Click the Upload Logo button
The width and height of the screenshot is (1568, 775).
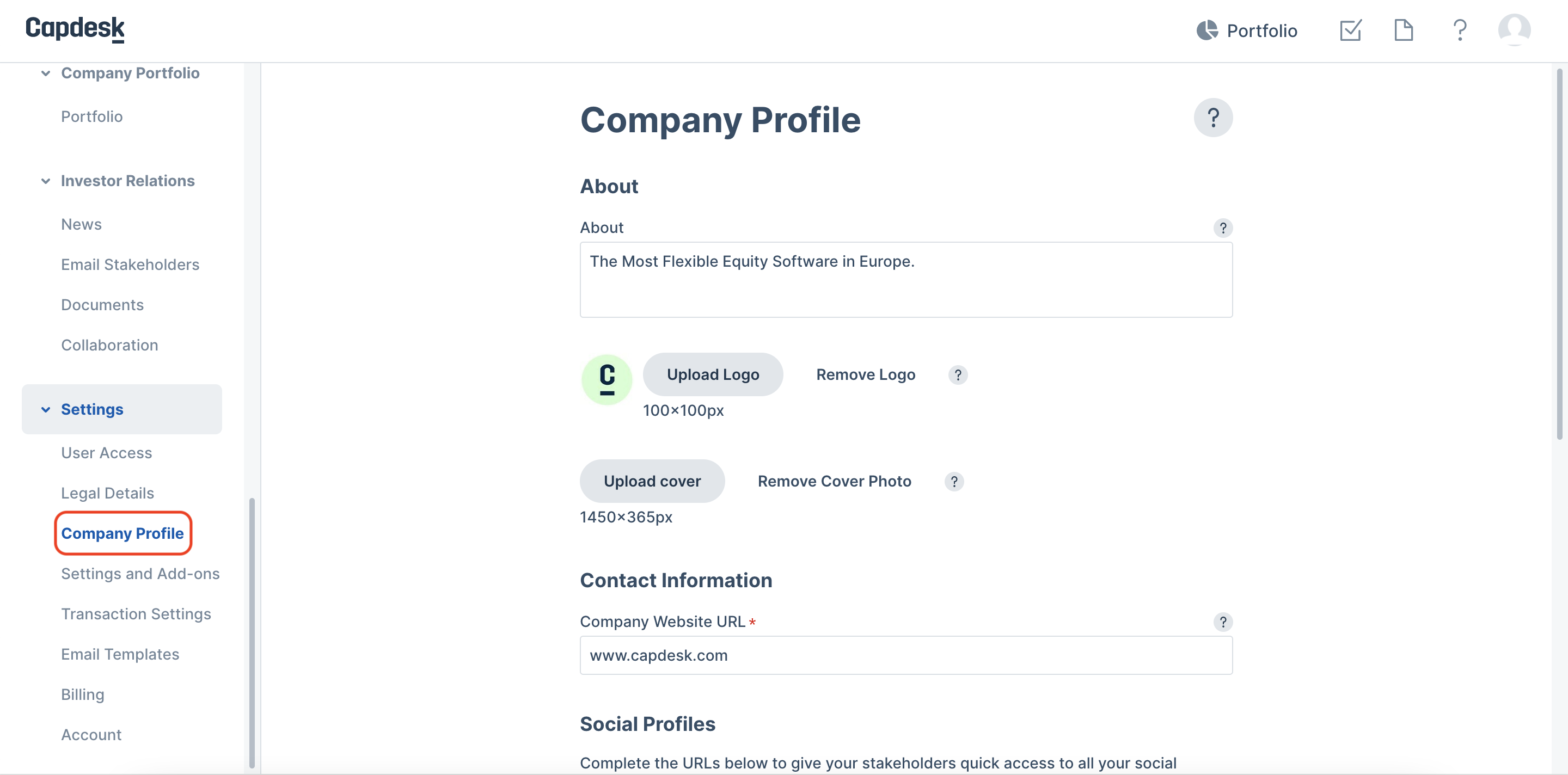click(x=713, y=375)
